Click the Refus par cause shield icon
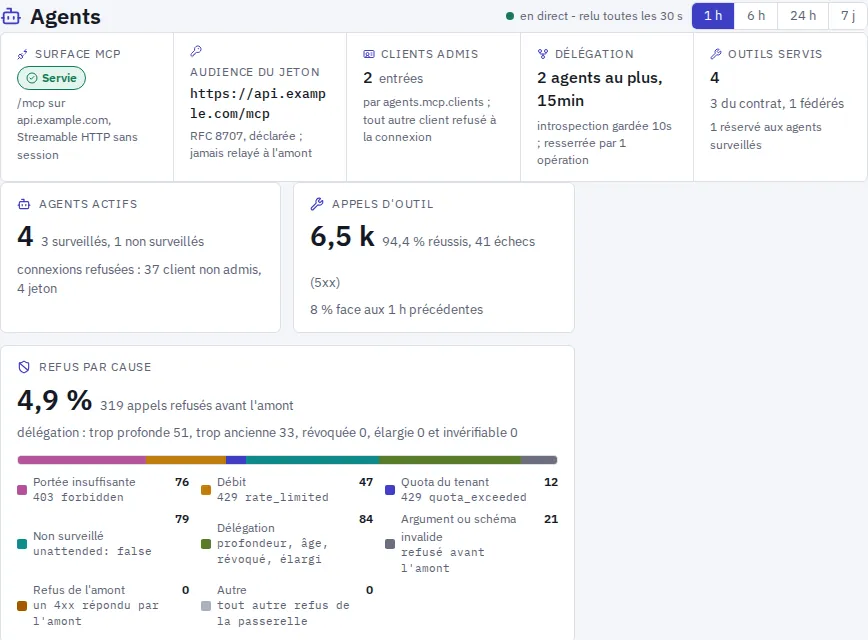This screenshot has width=868, height=640. 24,367
